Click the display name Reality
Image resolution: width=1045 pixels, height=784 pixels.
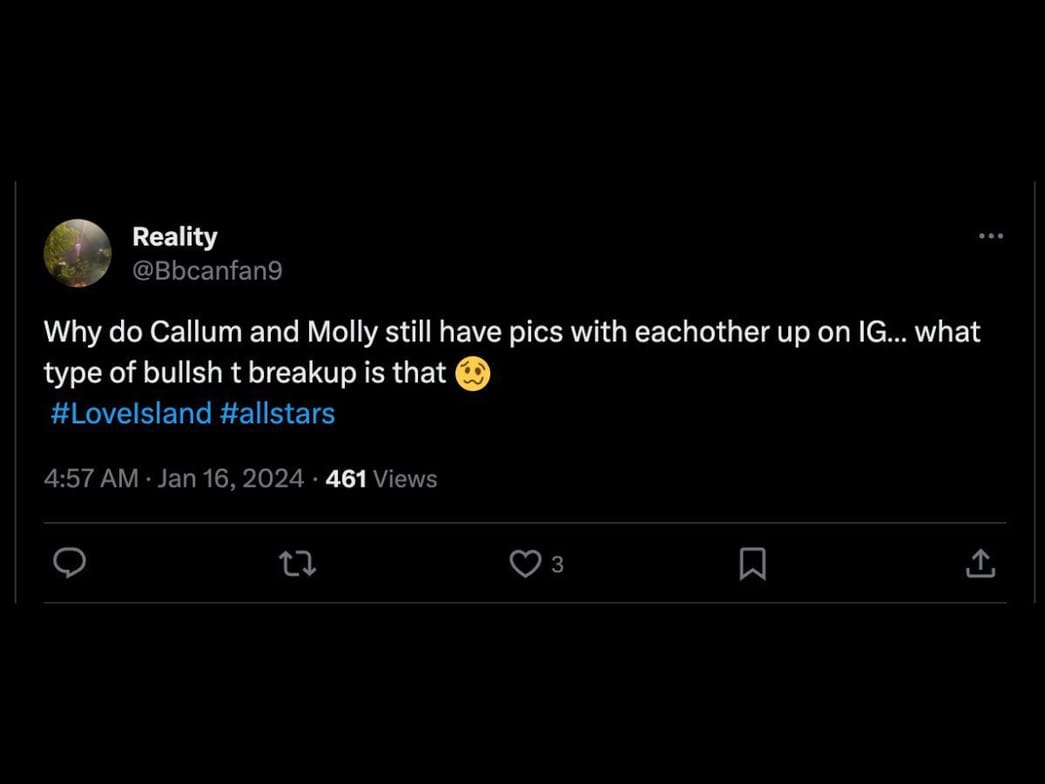pyautogui.click(x=174, y=237)
